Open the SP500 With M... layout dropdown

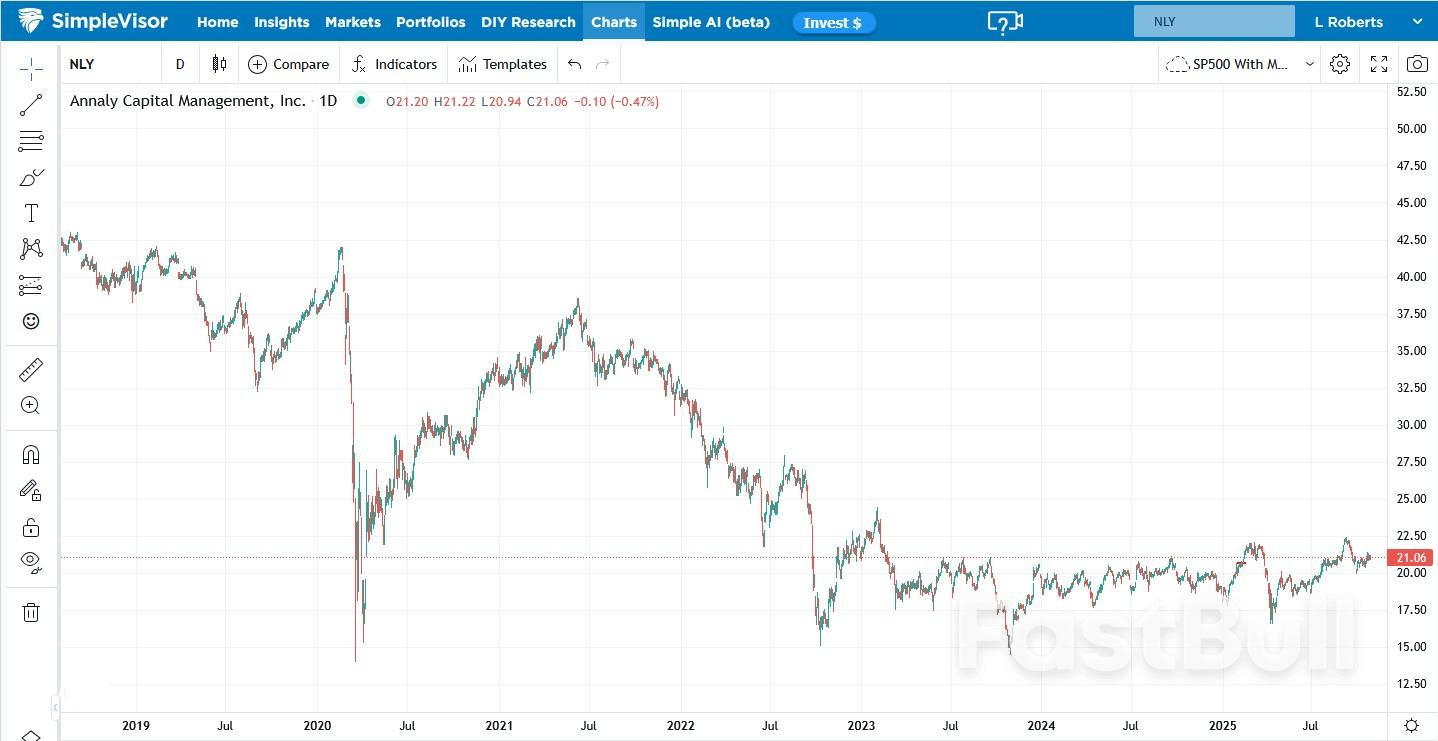[x=1240, y=63]
